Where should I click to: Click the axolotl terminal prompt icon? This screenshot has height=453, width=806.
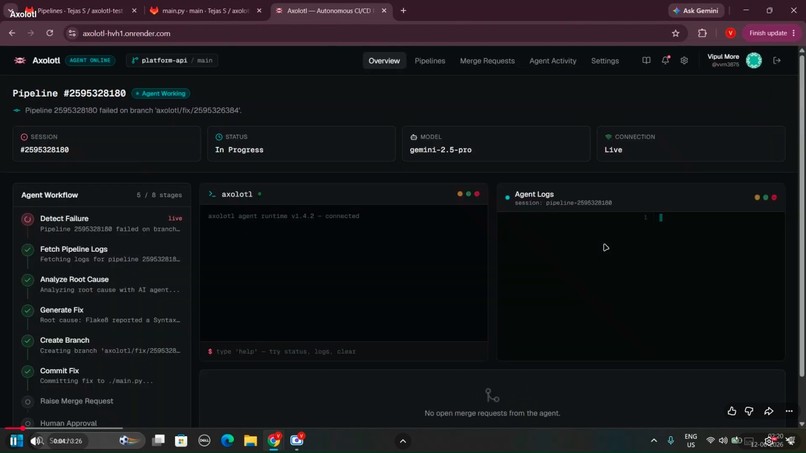[x=212, y=194]
